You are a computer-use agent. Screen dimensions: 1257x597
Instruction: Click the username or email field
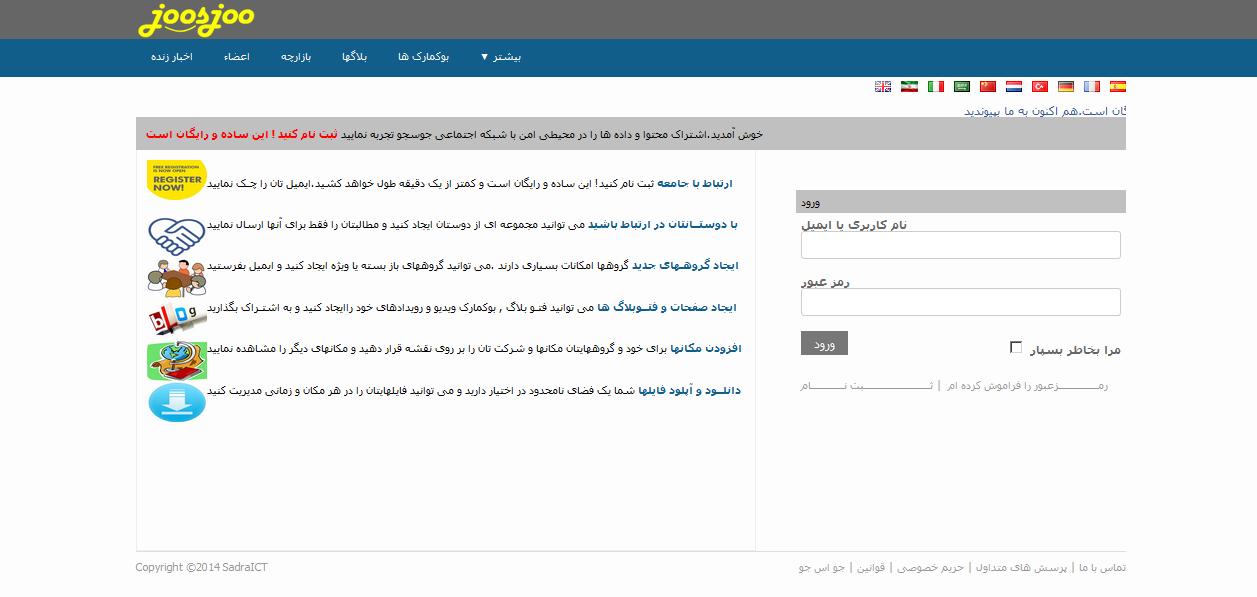pos(960,245)
